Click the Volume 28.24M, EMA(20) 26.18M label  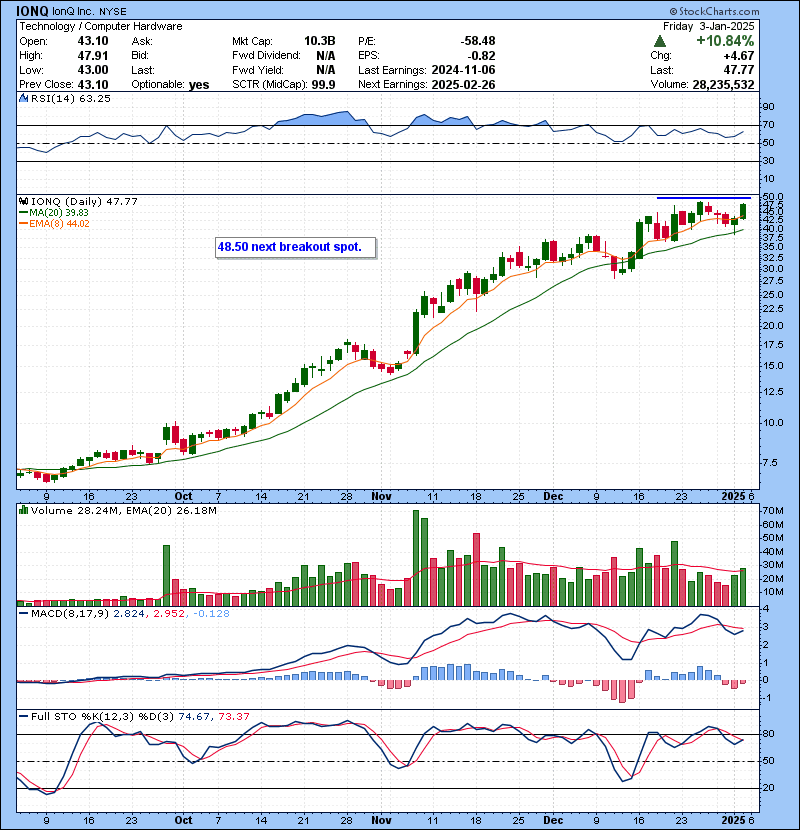click(x=123, y=510)
